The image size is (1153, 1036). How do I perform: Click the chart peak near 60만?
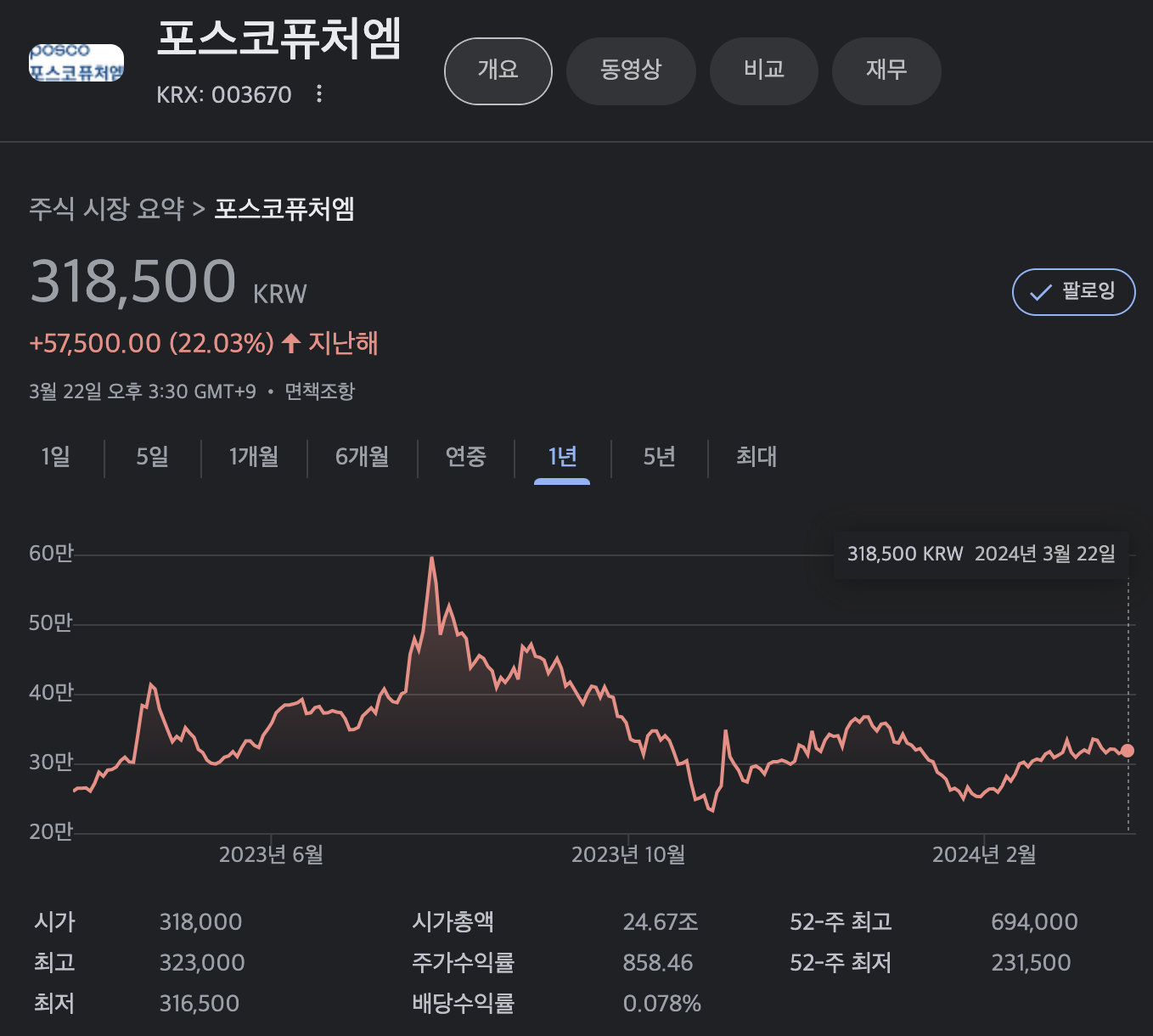[x=432, y=559]
